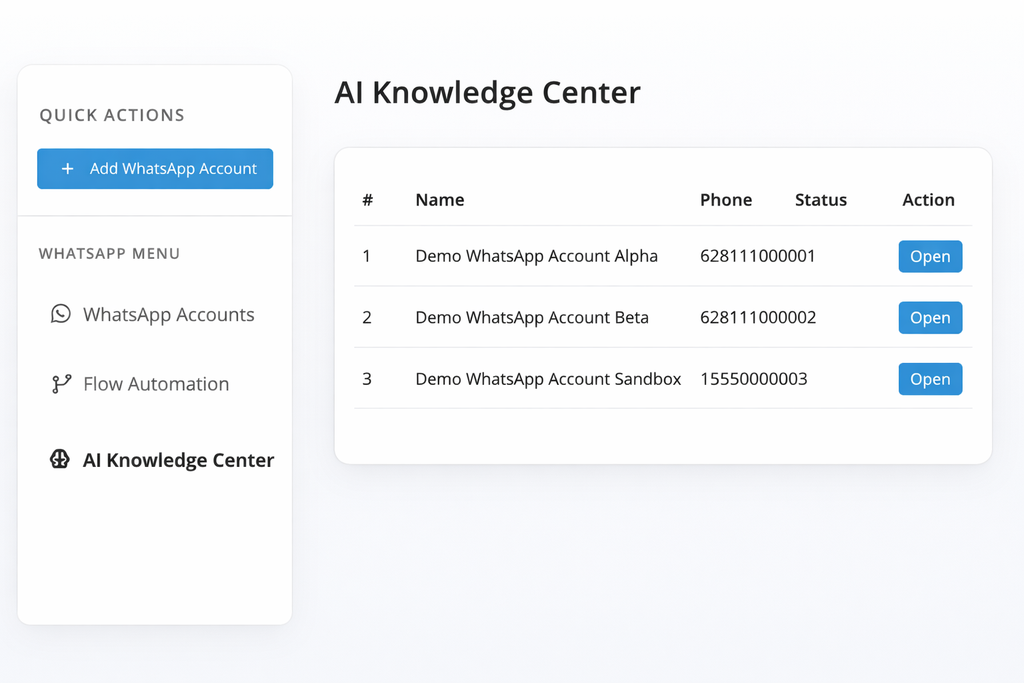
Task: Select AI Knowledge Center menu item
Action: point(179,460)
